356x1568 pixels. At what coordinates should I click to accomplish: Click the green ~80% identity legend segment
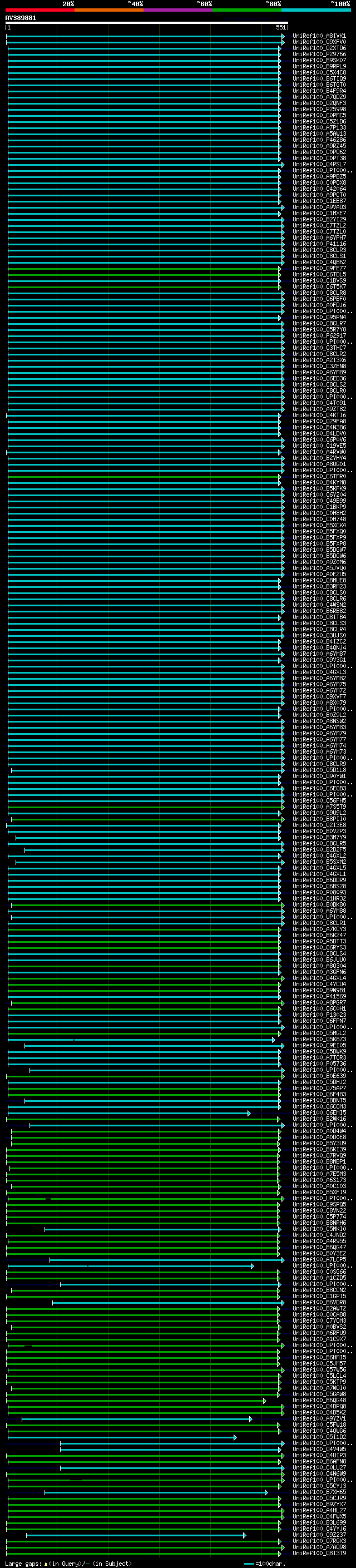click(246, 10)
